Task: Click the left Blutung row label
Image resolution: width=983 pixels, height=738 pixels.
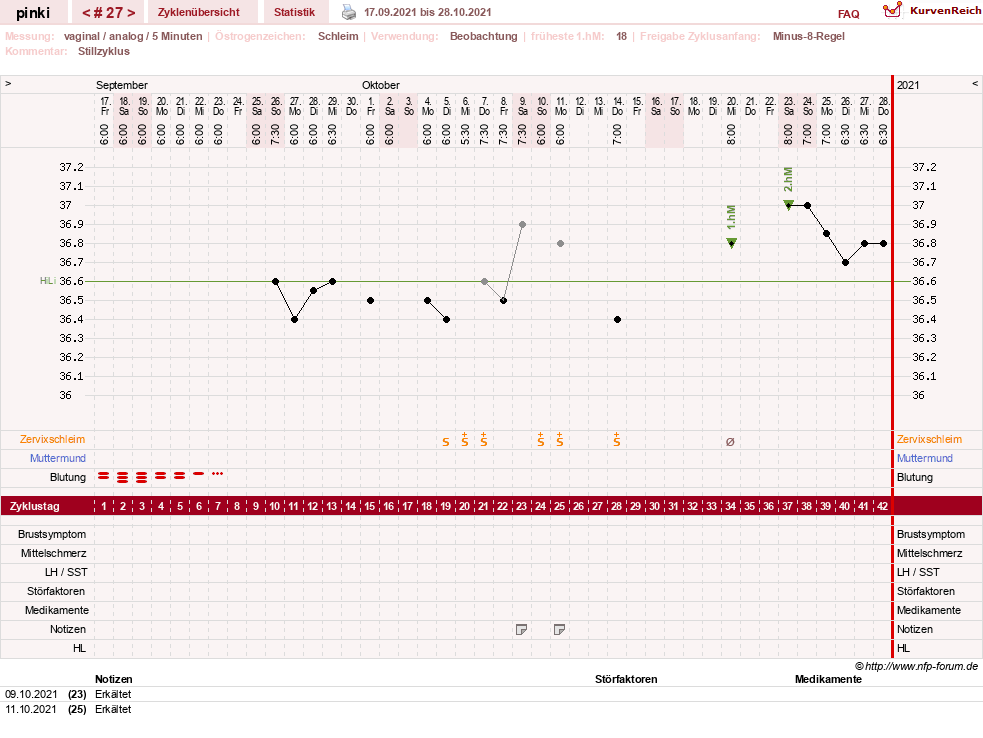Action: click(68, 477)
